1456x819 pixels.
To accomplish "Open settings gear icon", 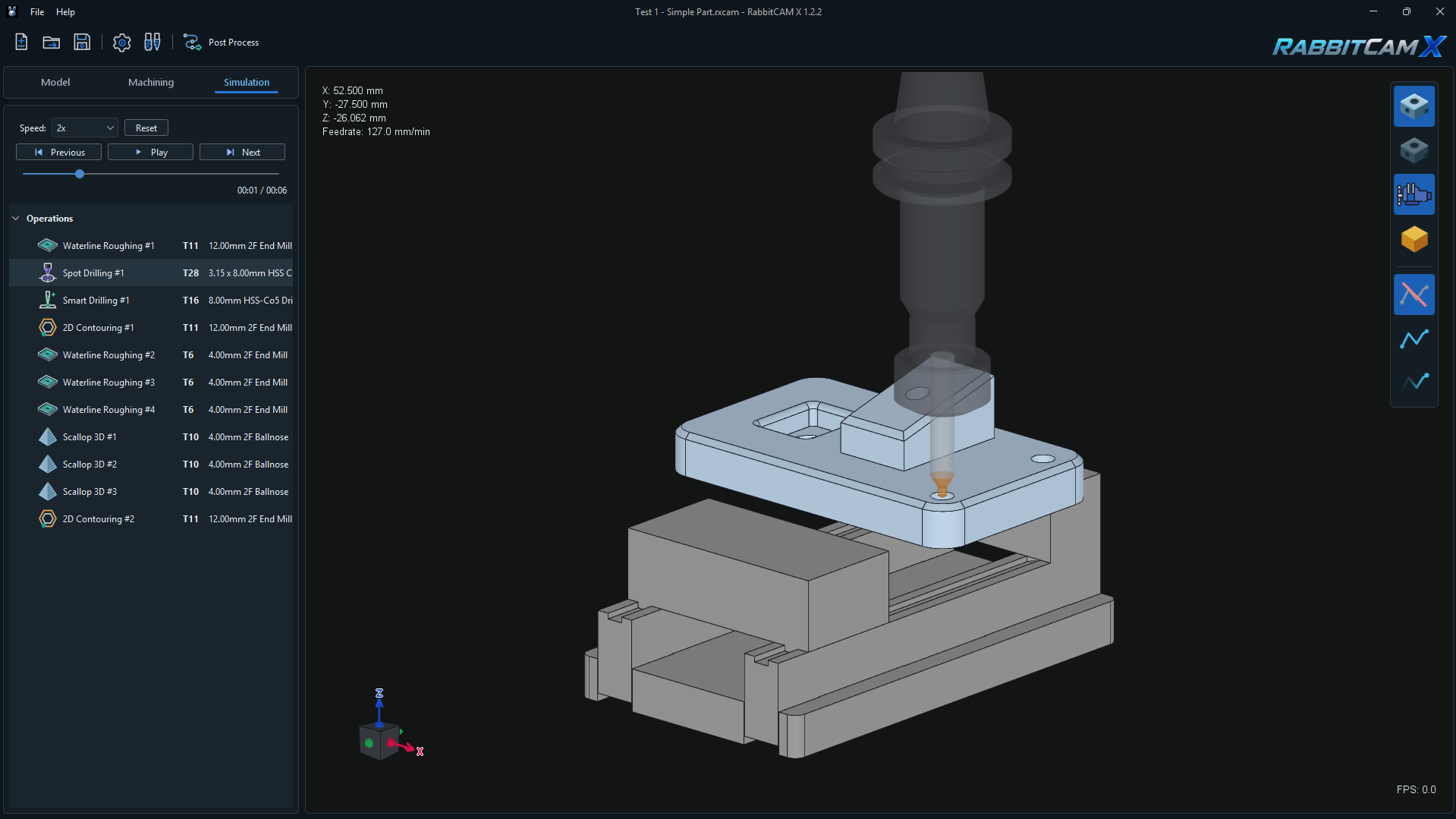I will click(x=121, y=42).
